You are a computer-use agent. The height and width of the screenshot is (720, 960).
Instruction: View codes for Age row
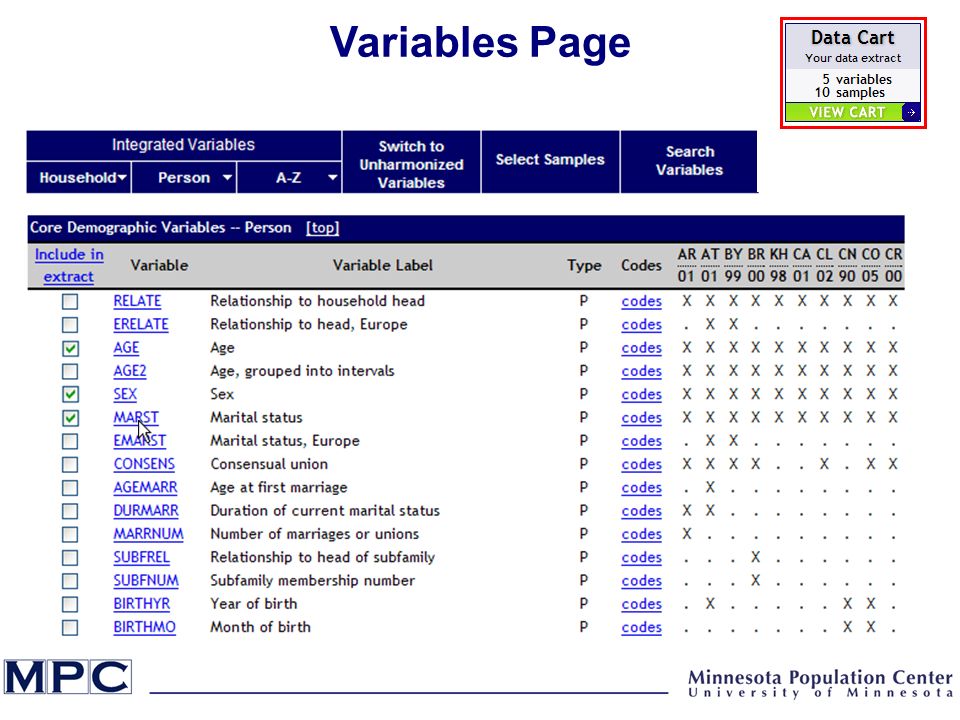[642, 348]
